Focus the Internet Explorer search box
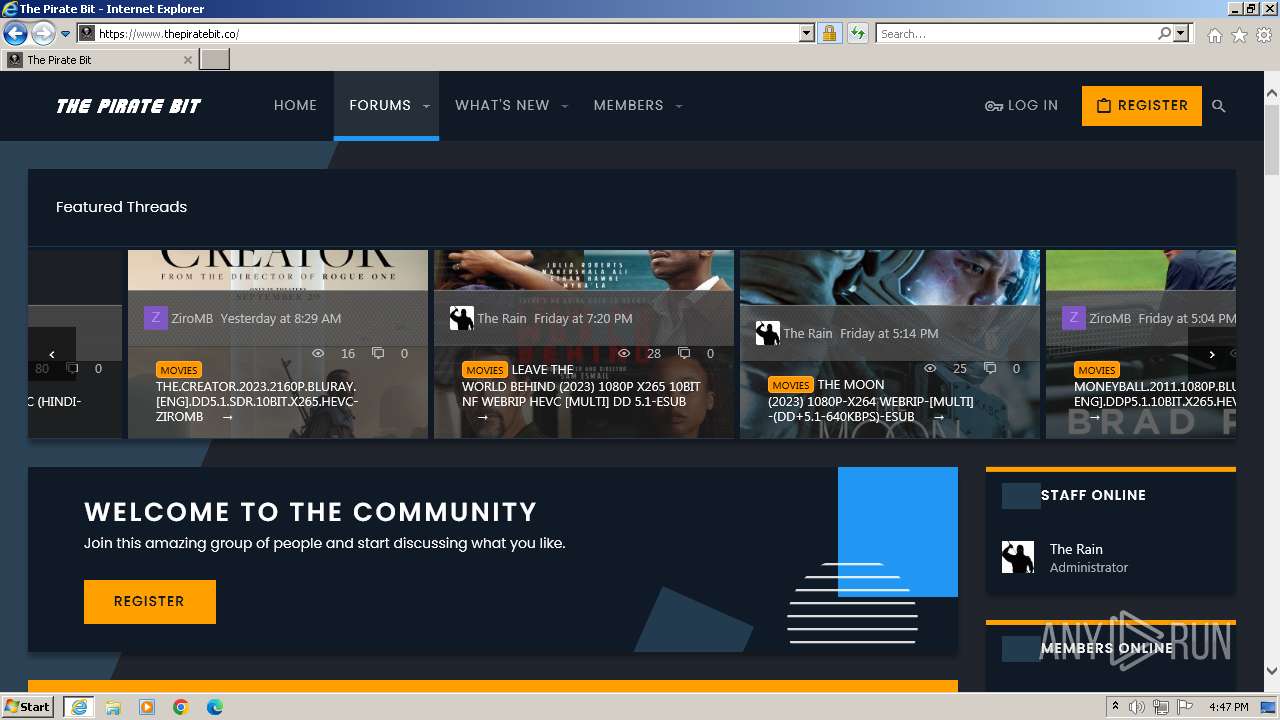 pyautogui.click(x=1016, y=33)
